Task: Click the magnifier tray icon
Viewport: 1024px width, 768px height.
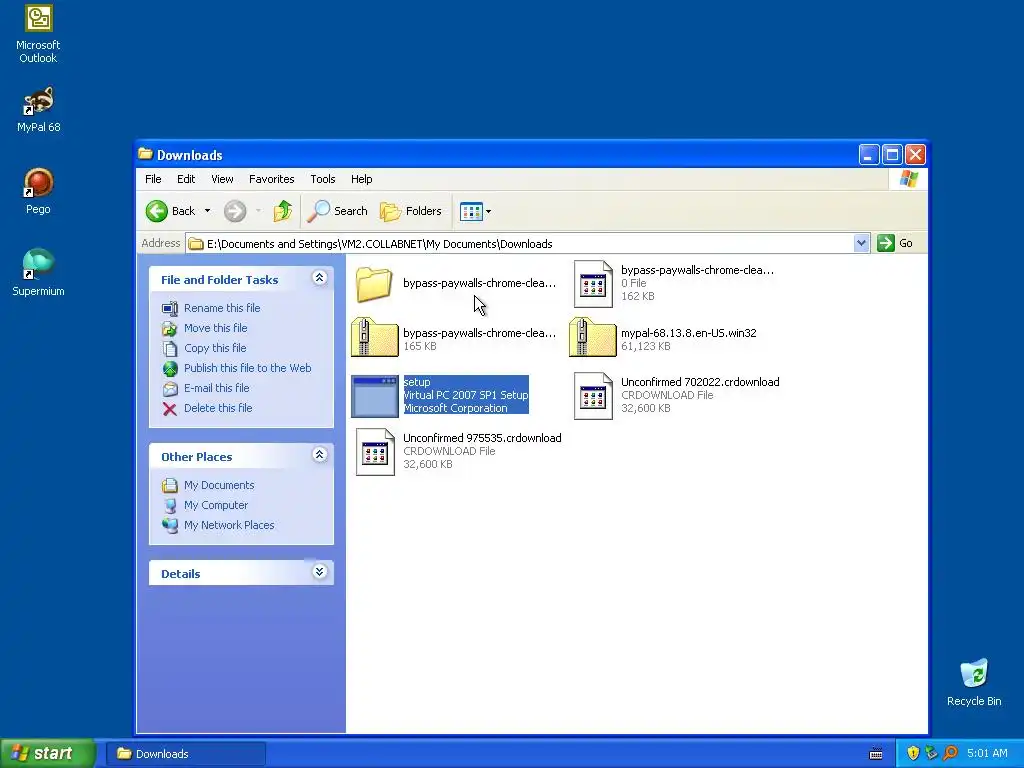Action: 950,754
